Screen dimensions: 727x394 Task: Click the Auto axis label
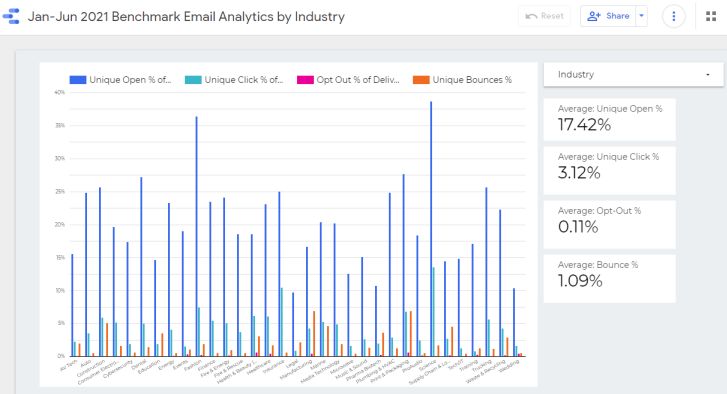(x=86, y=362)
